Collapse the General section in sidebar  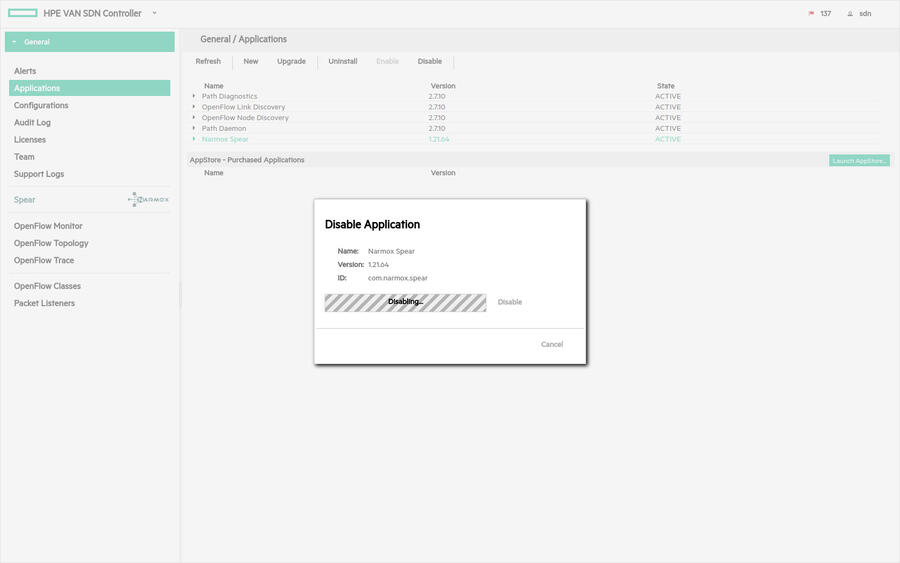[x=14, y=42]
